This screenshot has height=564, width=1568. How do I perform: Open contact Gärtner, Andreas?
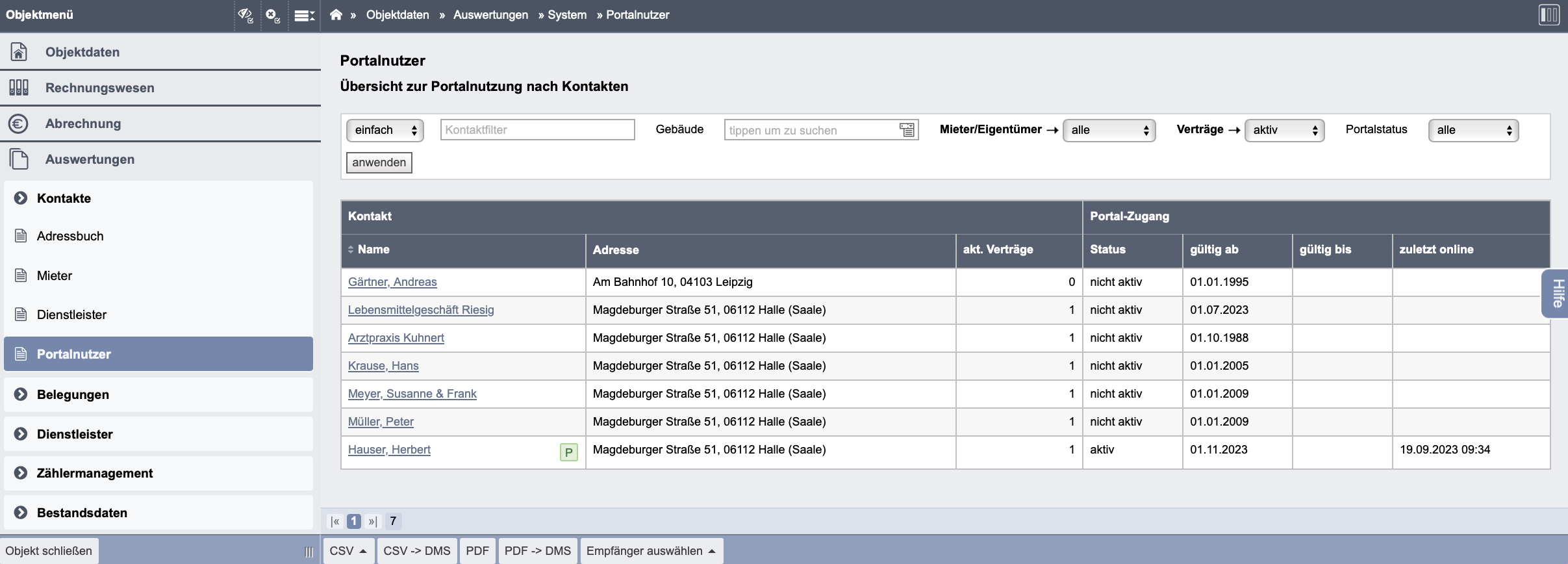coord(392,282)
